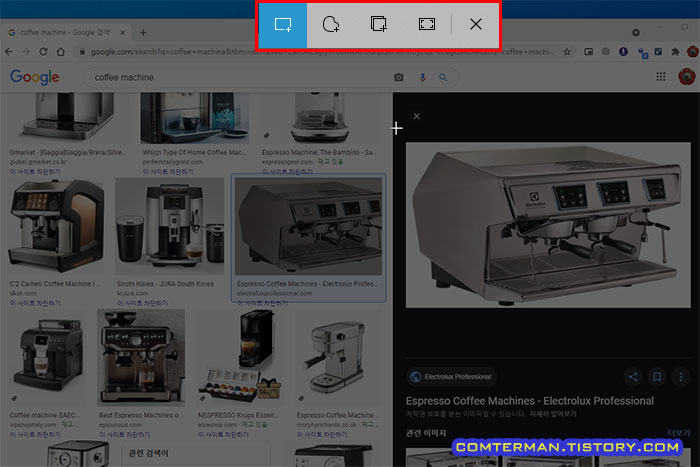The height and width of the screenshot is (467, 700).
Task: Open the morphyrichards Espresso Coffee Machine thumbnail
Action: (x=339, y=358)
